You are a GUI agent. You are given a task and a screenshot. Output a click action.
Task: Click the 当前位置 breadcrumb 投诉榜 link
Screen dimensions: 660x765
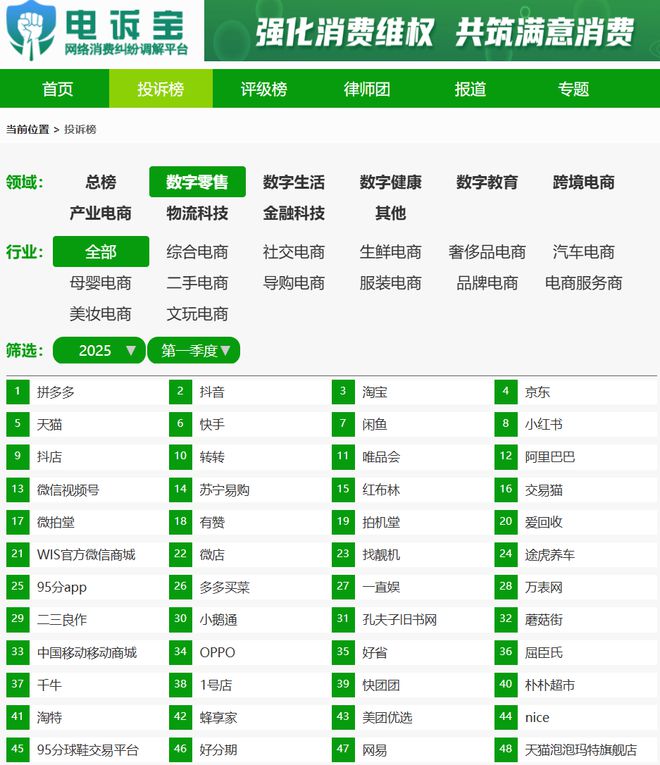pyautogui.click(x=80, y=130)
